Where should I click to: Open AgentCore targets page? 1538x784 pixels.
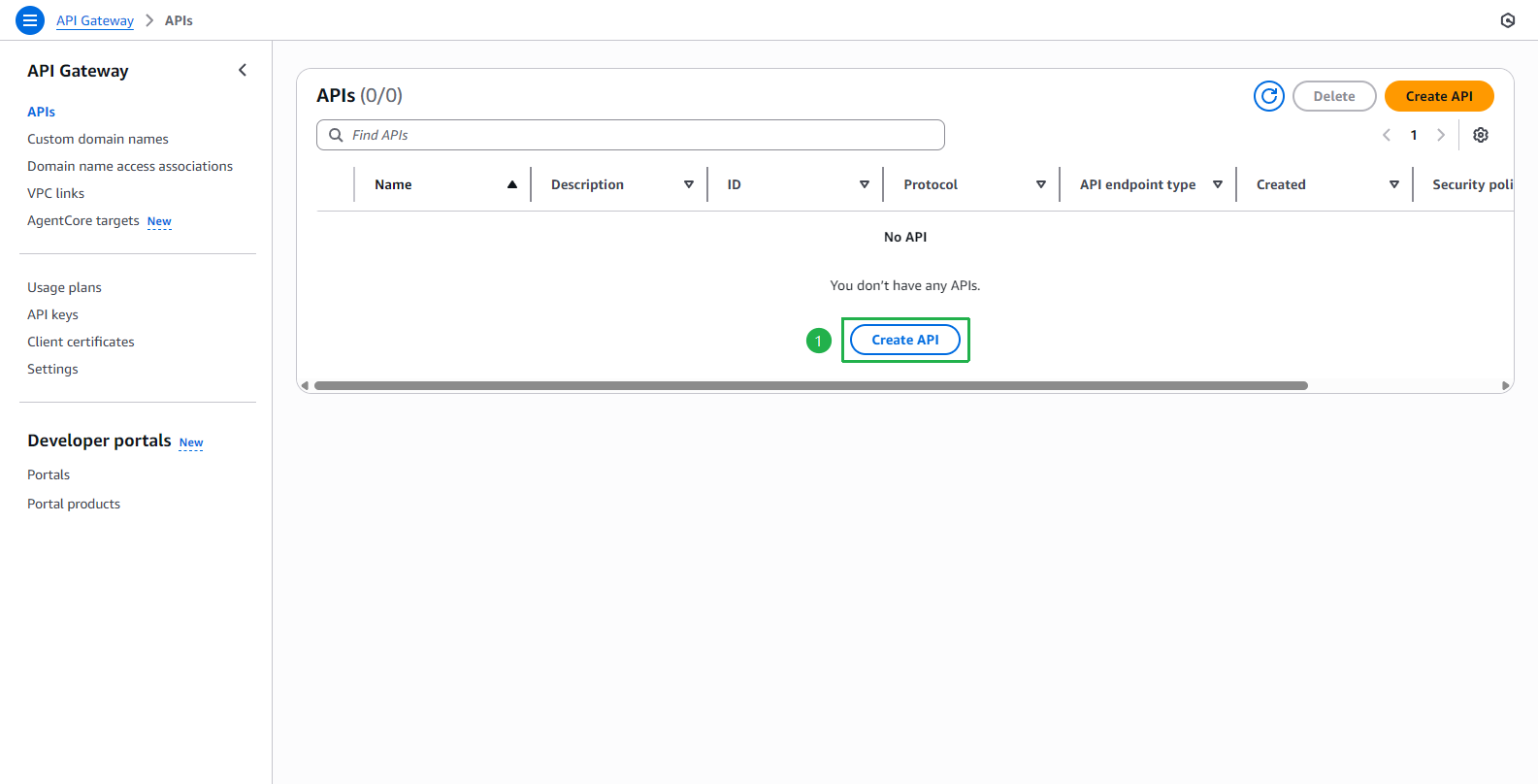point(83,220)
